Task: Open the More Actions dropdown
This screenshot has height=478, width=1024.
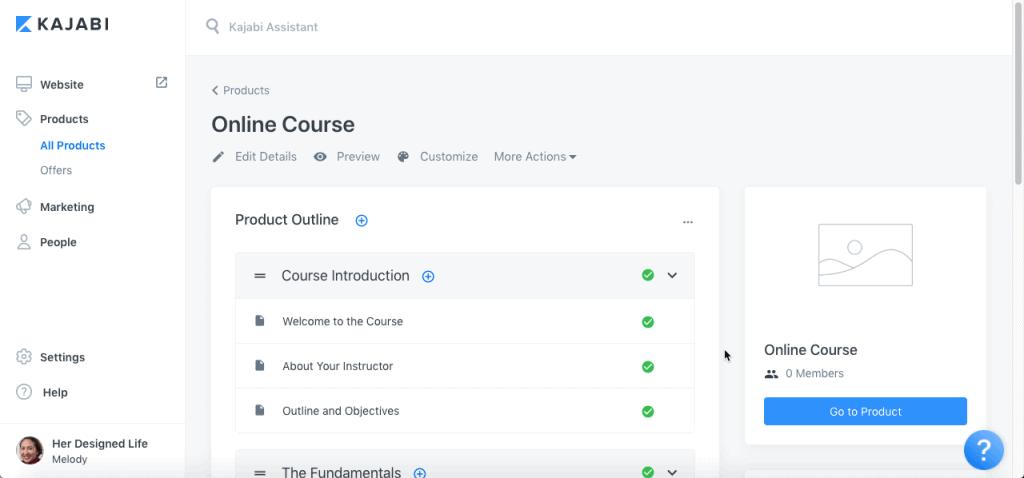Action: point(535,157)
